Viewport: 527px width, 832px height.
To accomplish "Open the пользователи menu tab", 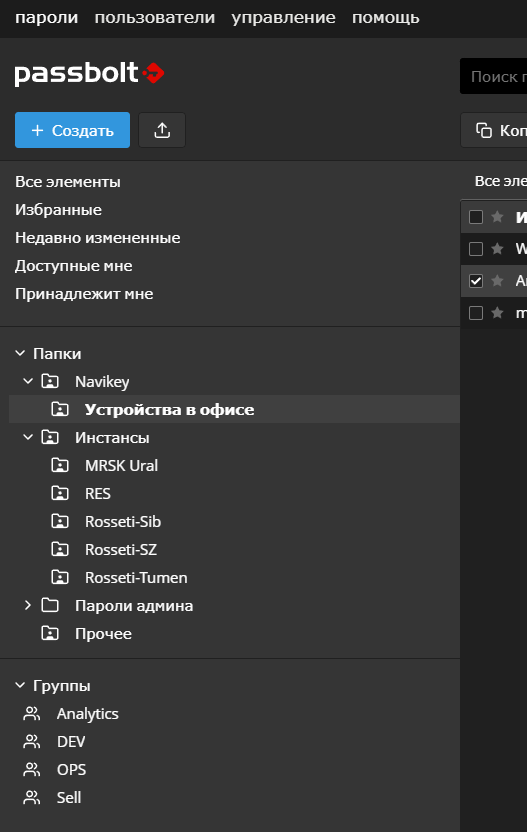I will 155,18.
